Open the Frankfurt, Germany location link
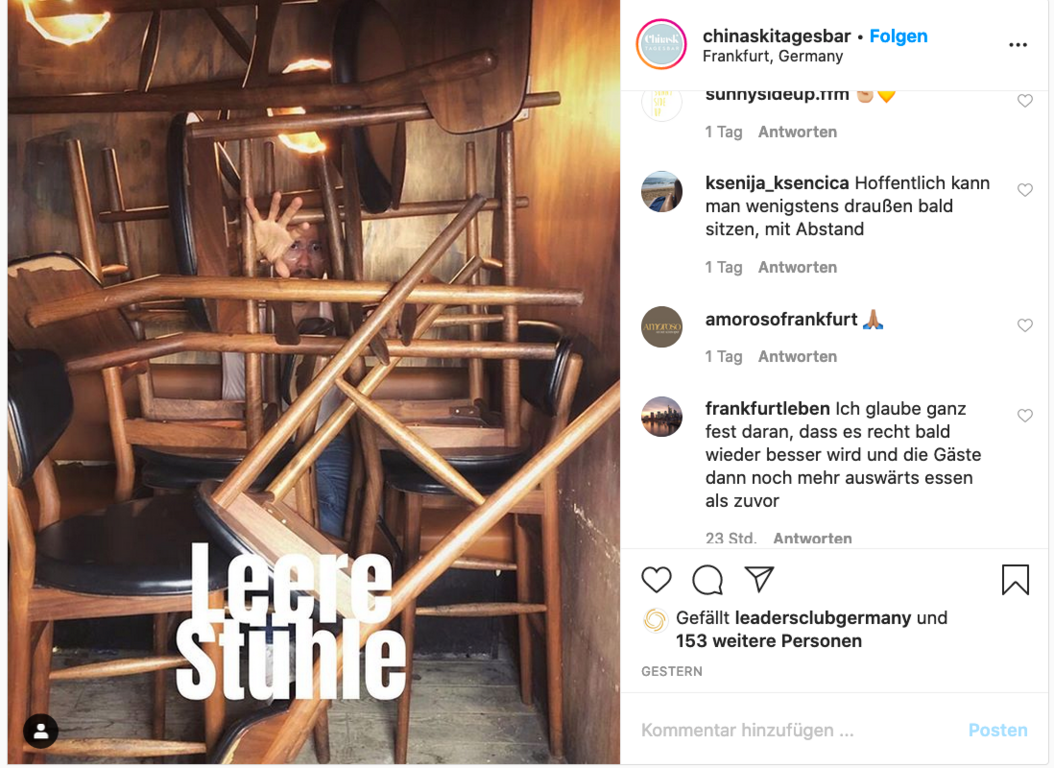Viewport: 1054px width, 768px height. (772, 56)
